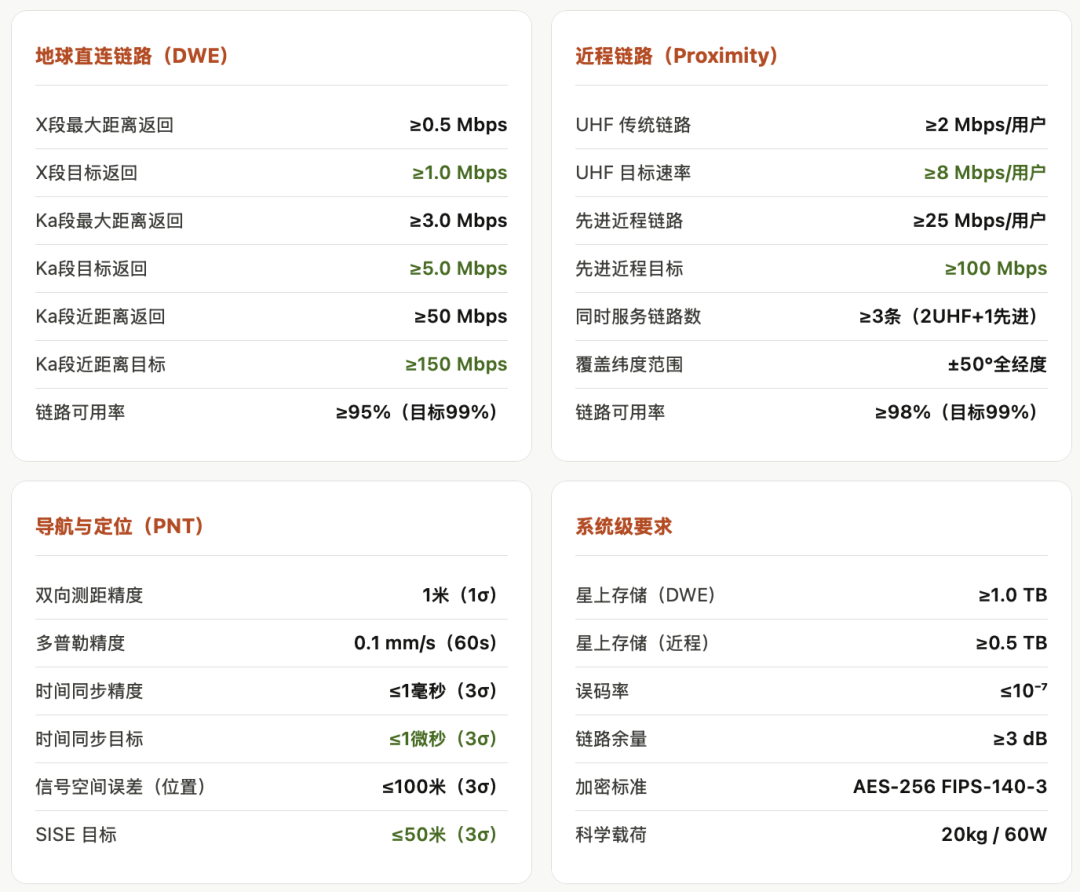Click the green value '≤1微秒（3σ）'
This screenshot has height=892, width=1080.
point(443,739)
